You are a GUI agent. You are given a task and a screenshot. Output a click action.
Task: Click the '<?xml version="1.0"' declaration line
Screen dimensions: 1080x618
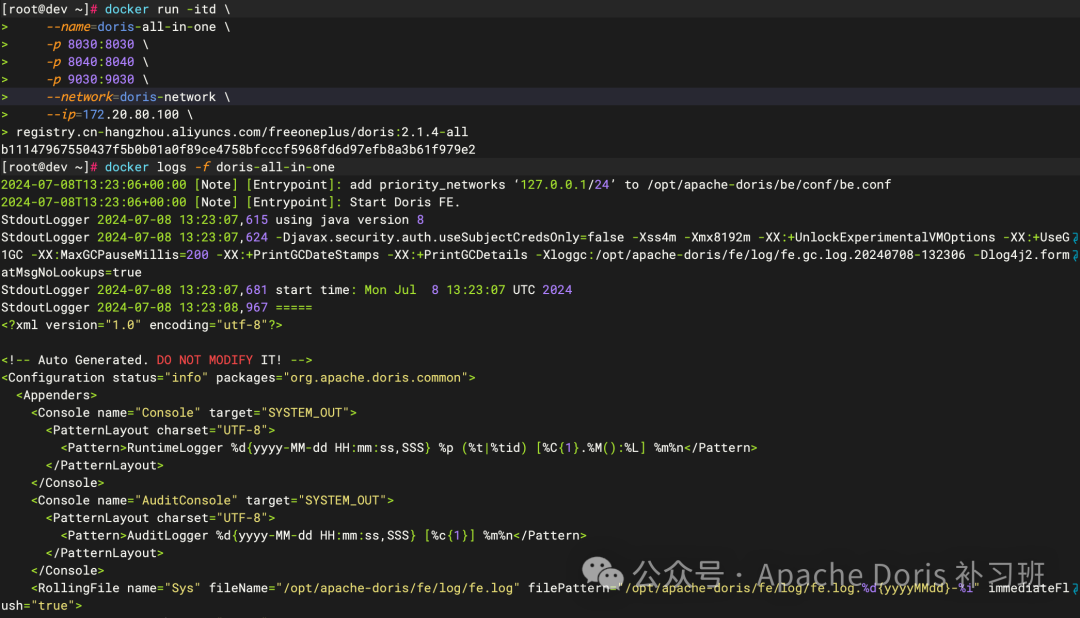(x=142, y=325)
